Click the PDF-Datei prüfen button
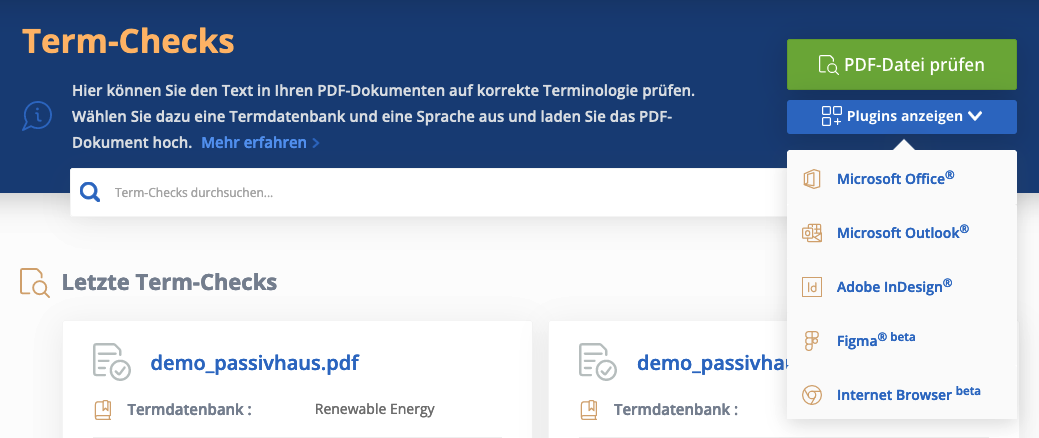1039x438 pixels. tap(902, 64)
